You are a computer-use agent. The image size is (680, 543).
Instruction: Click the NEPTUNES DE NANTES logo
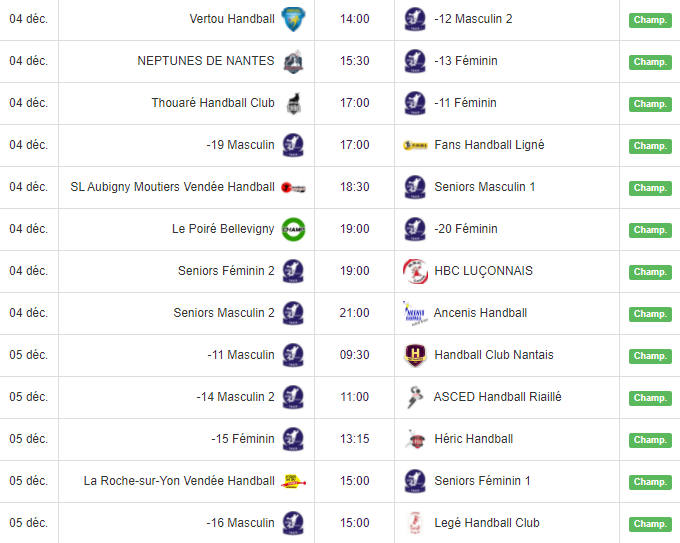click(x=293, y=61)
